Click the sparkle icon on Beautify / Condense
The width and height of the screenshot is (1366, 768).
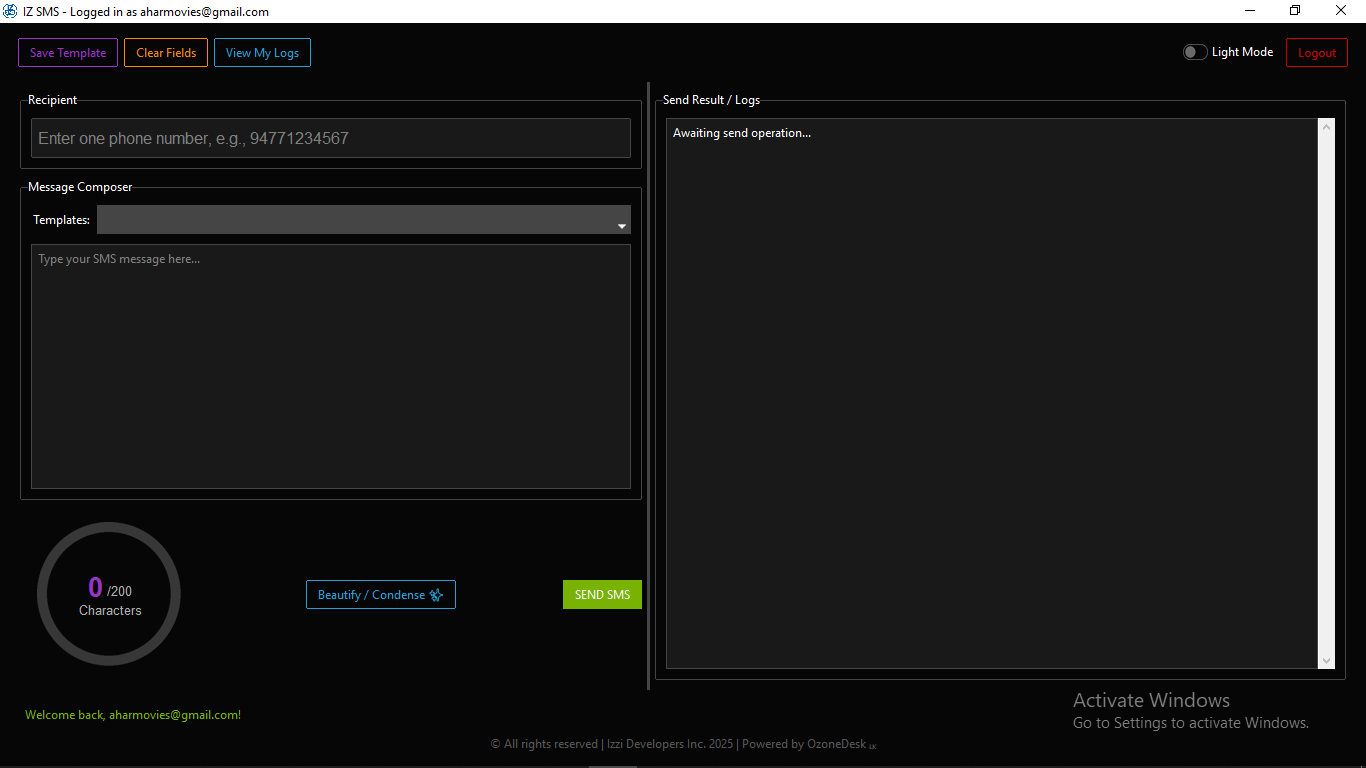coord(436,594)
